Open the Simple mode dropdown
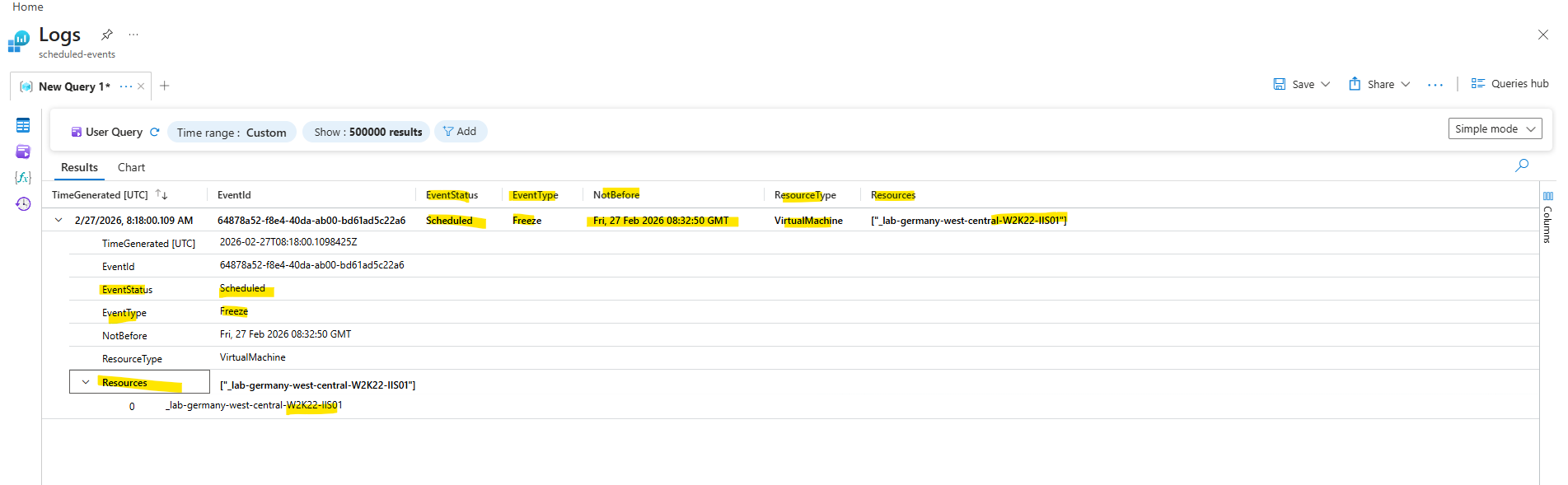The width and height of the screenshot is (1568, 485). 1495,128
